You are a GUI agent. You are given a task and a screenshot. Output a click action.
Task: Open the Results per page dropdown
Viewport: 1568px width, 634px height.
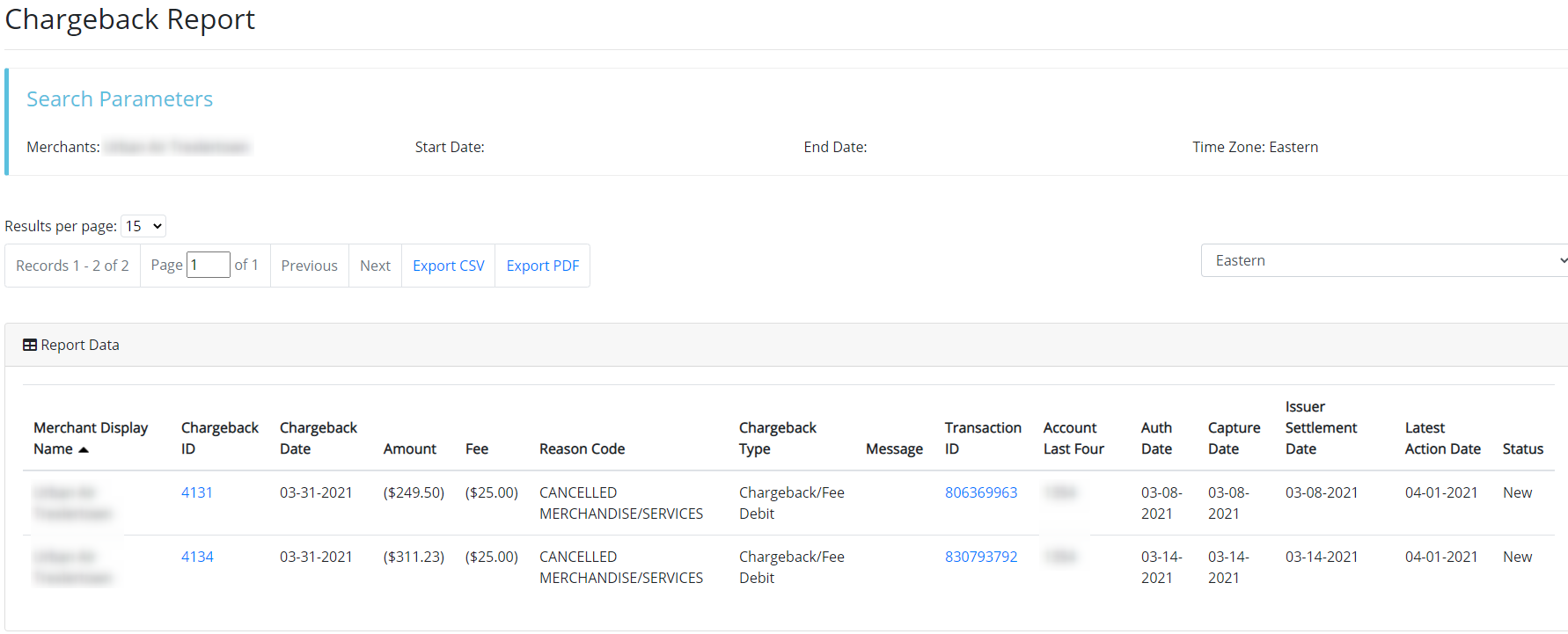[143, 226]
